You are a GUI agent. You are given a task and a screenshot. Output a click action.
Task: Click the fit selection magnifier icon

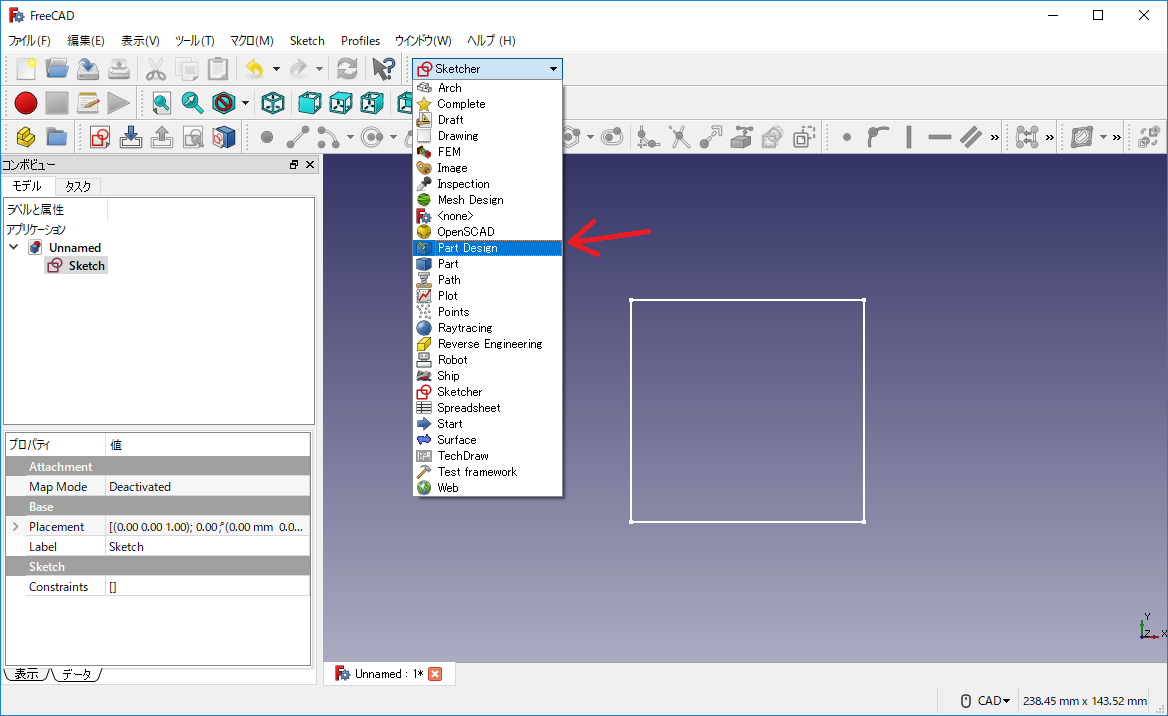192,103
